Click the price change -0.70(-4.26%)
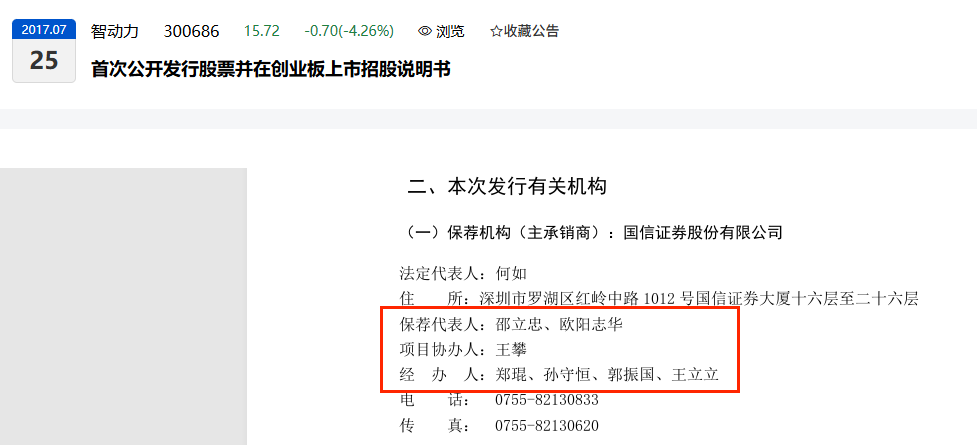 coord(349,31)
